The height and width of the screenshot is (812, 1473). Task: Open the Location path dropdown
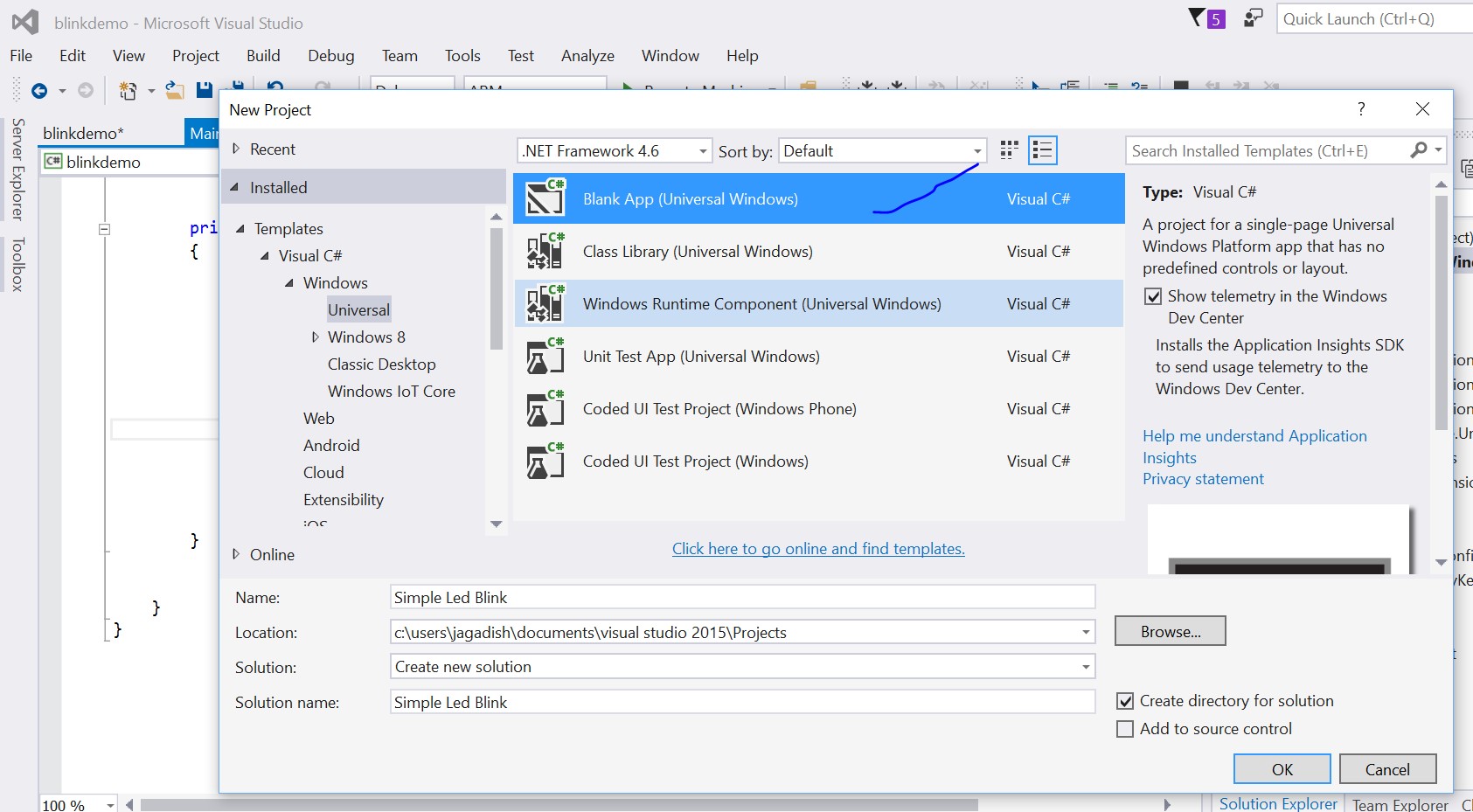pyautogui.click(x=1086, y=632)
